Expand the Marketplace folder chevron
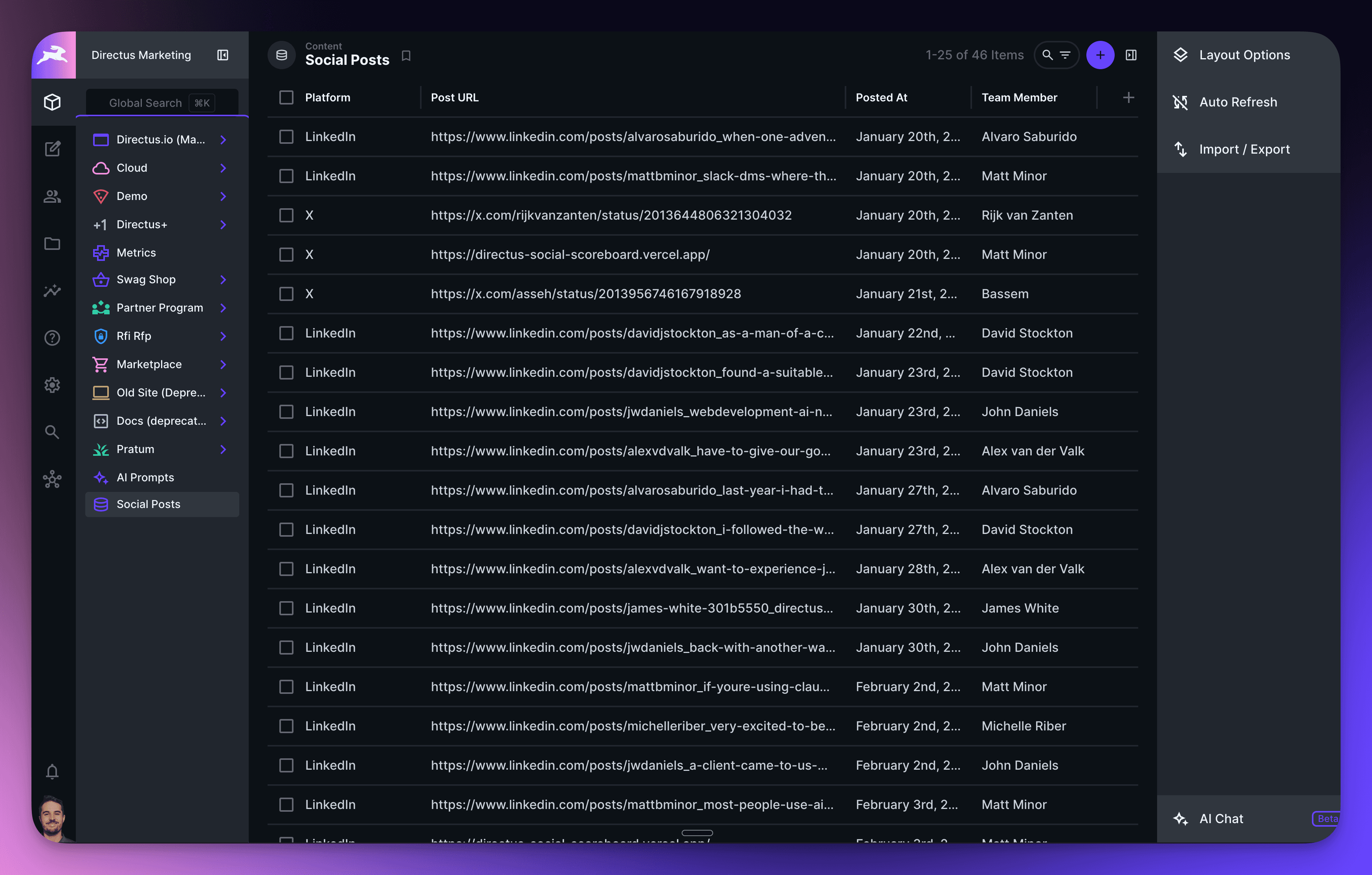 [223, 365]
